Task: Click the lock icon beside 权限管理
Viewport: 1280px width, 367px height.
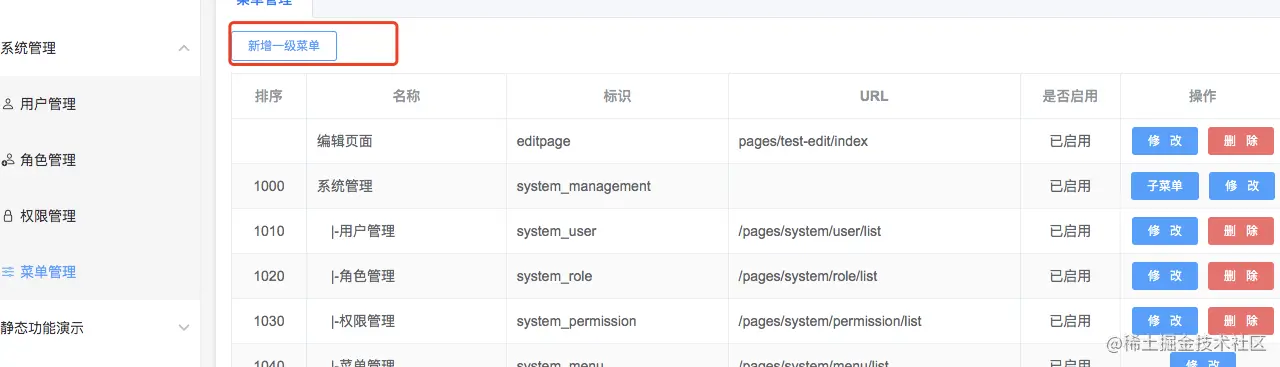Action: [x=8, y=216]
